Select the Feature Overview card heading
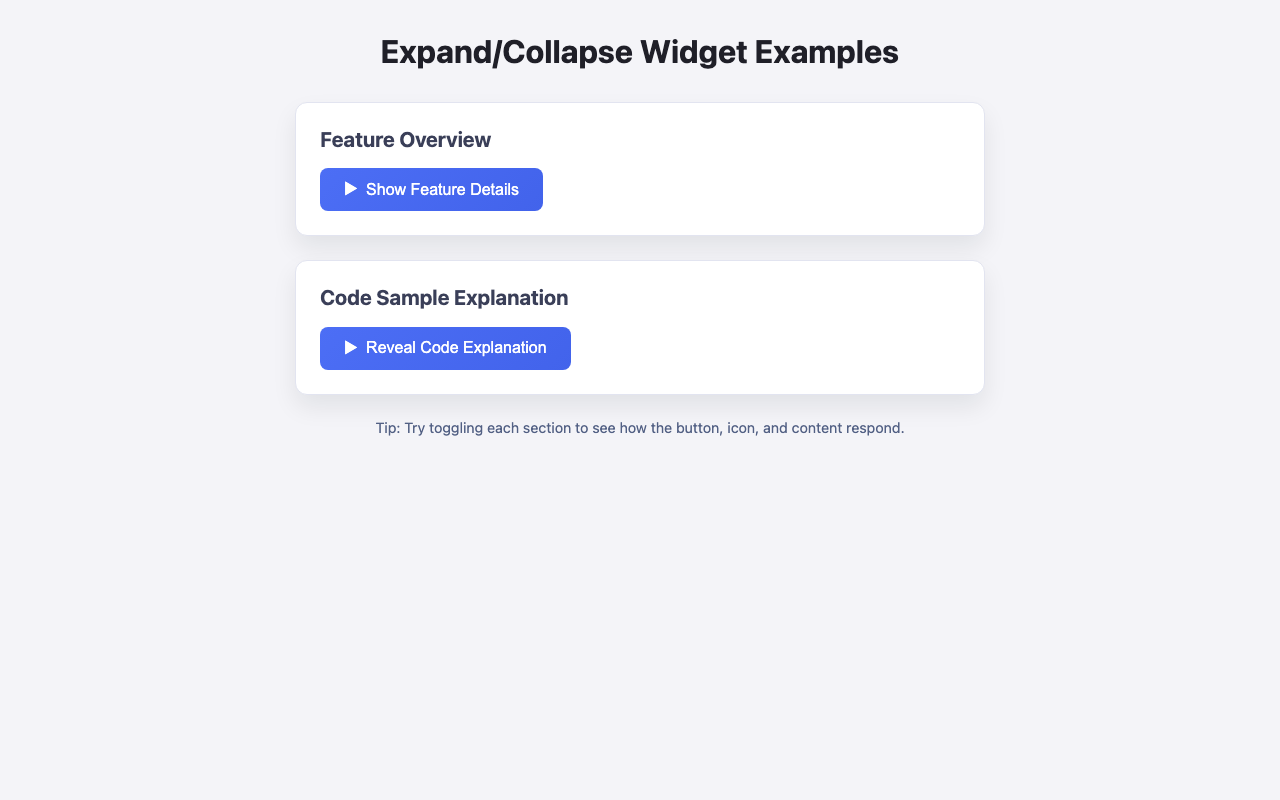This screenshot has height=800, width=1280. [404, 139]
